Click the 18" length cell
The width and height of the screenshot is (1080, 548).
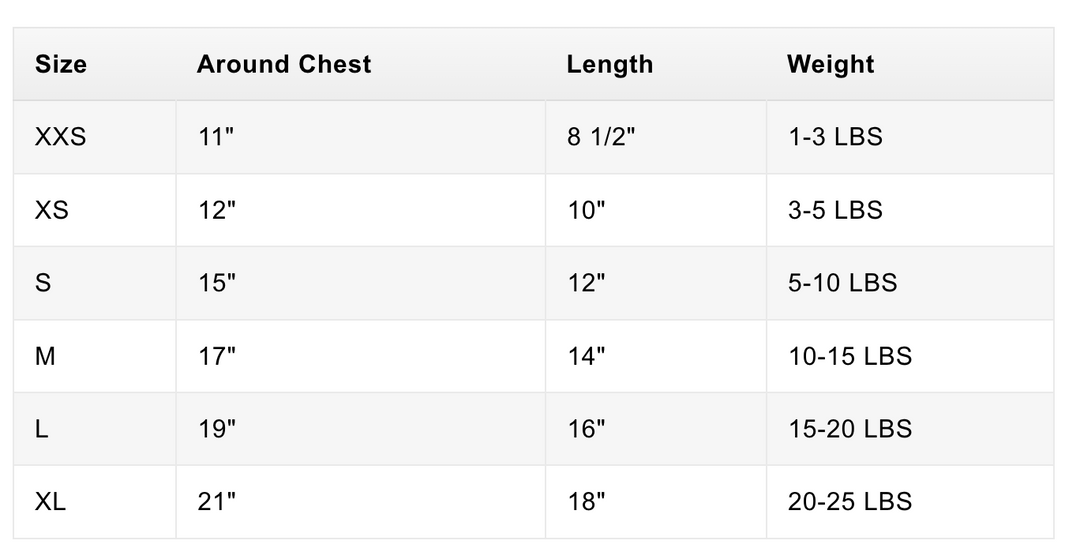click(656, 502)
